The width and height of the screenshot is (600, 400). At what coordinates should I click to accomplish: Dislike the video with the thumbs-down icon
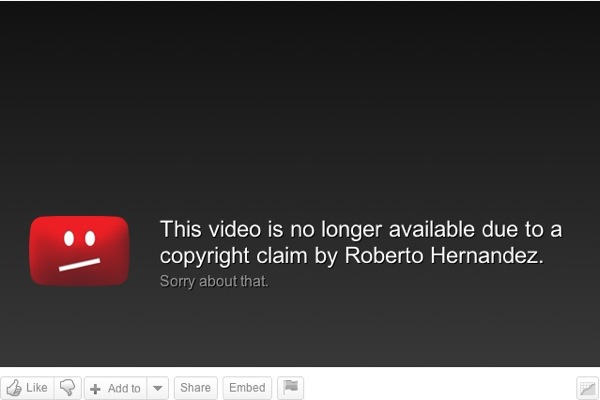pos(68,388)
